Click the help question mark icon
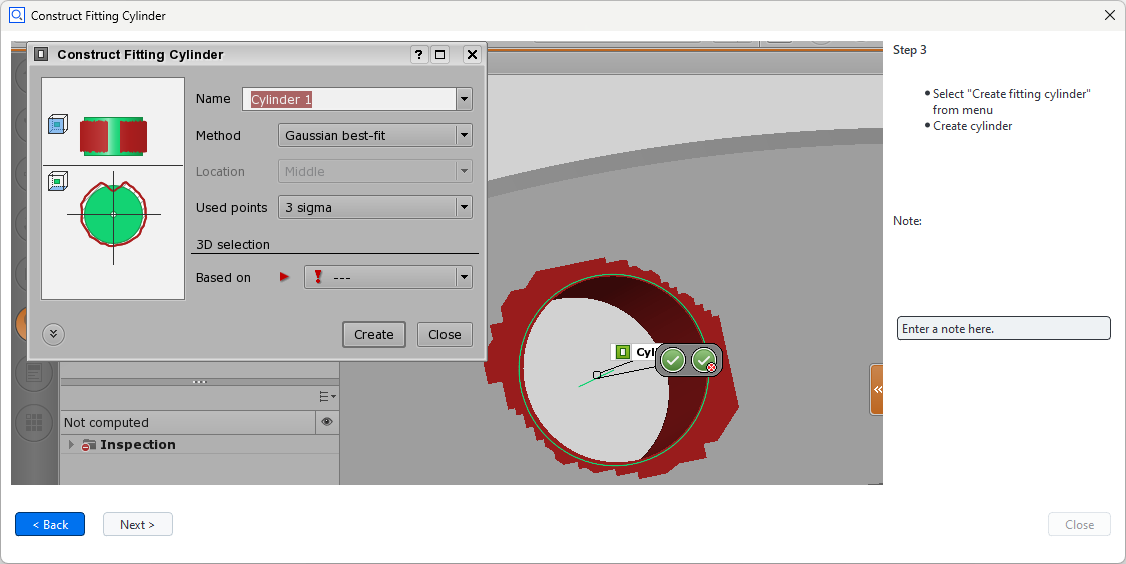Screen dimensions: 1126x564 (419, 55)
